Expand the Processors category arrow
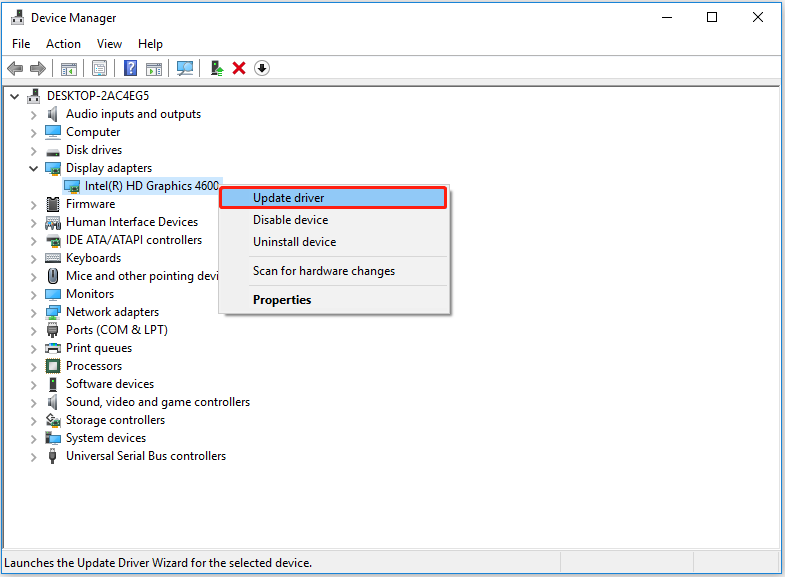The height and width of the screenshot is (577, 785). pyautogui.click(x=33, y=366)
